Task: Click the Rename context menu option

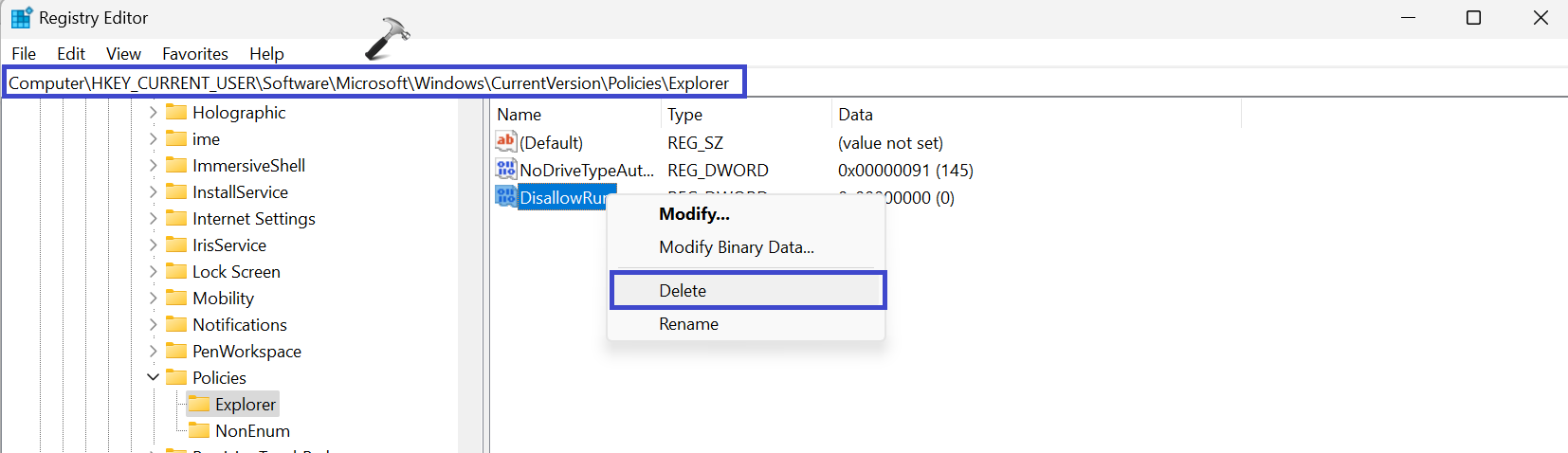Action: tap(688, 324)
